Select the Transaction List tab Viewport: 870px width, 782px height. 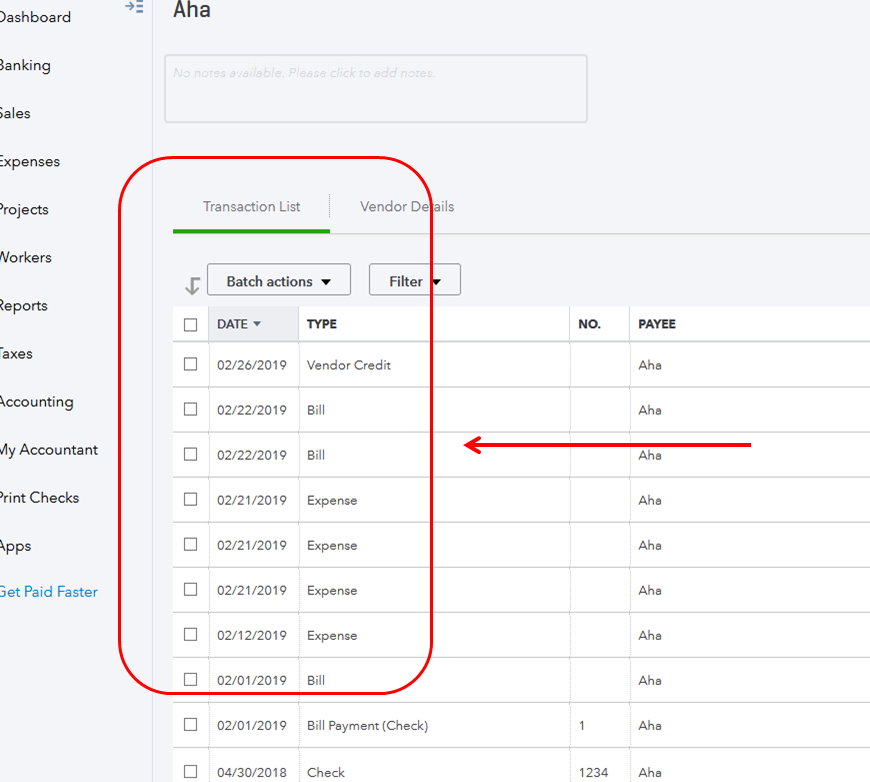[x=252, y=207]
